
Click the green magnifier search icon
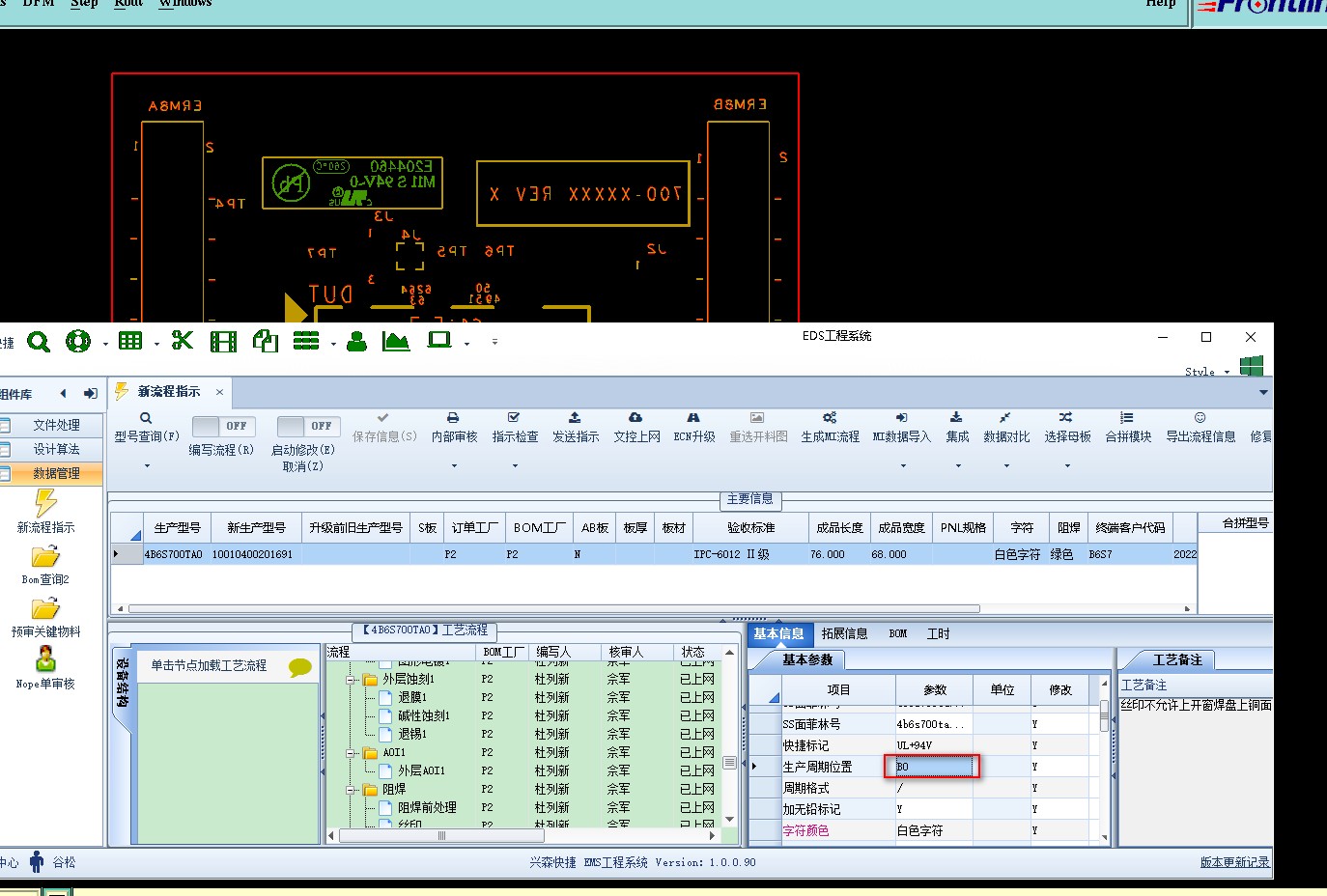[x=39, y=341]
